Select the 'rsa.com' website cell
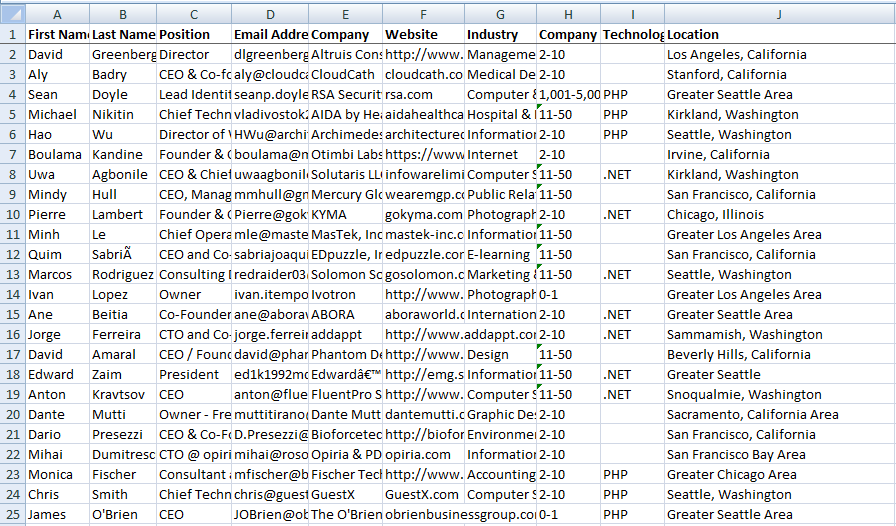The image size is (896, 526). tap(423, 94)
